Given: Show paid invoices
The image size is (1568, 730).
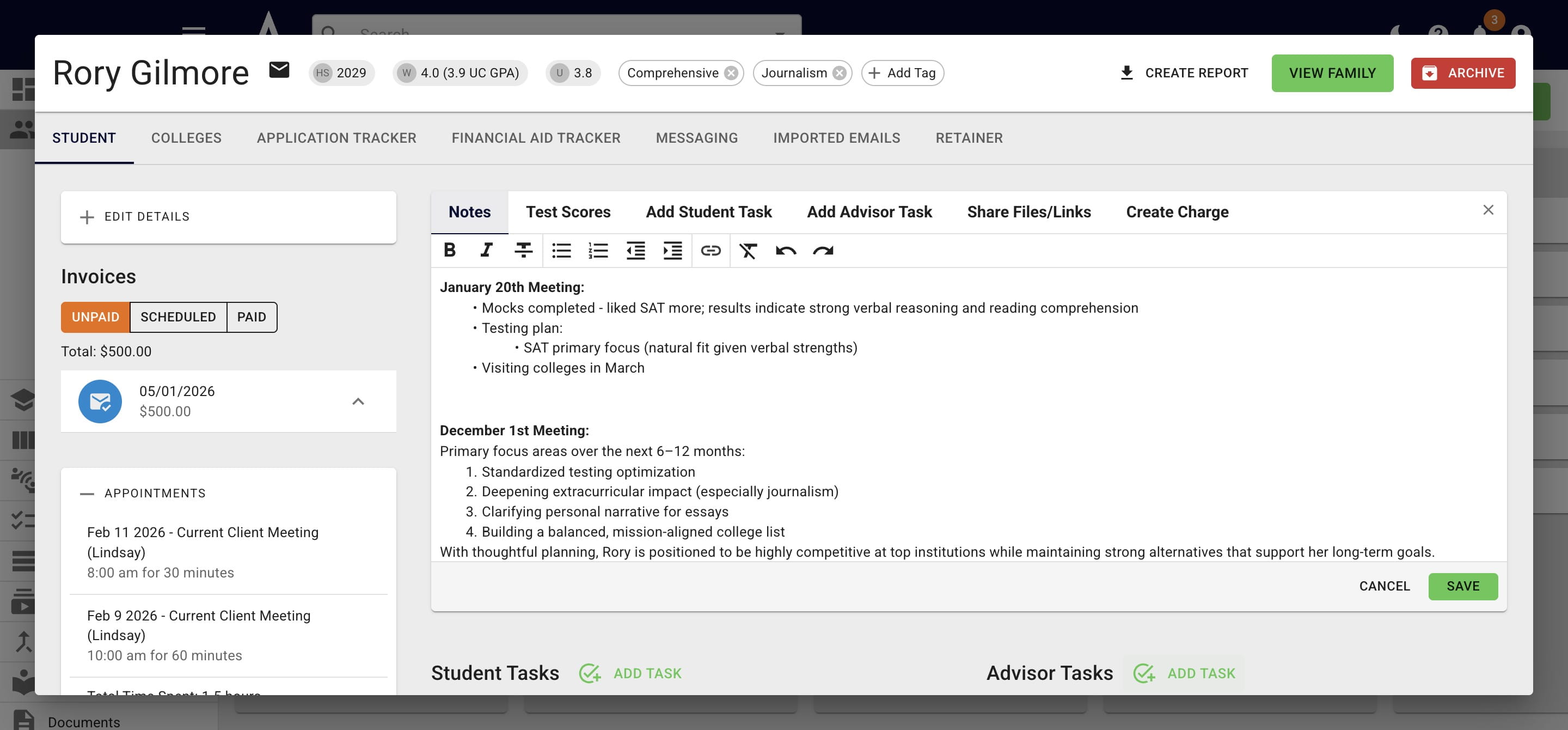Looking at the screenshot, I should [252, 317].
